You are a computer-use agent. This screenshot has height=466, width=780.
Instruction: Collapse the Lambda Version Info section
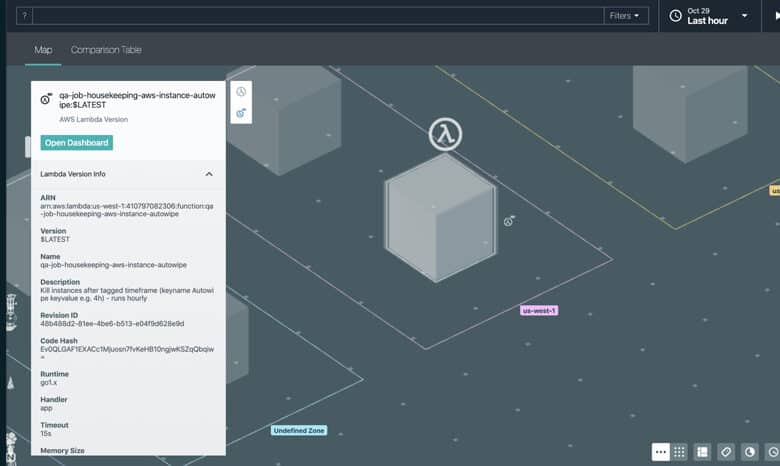209,174
